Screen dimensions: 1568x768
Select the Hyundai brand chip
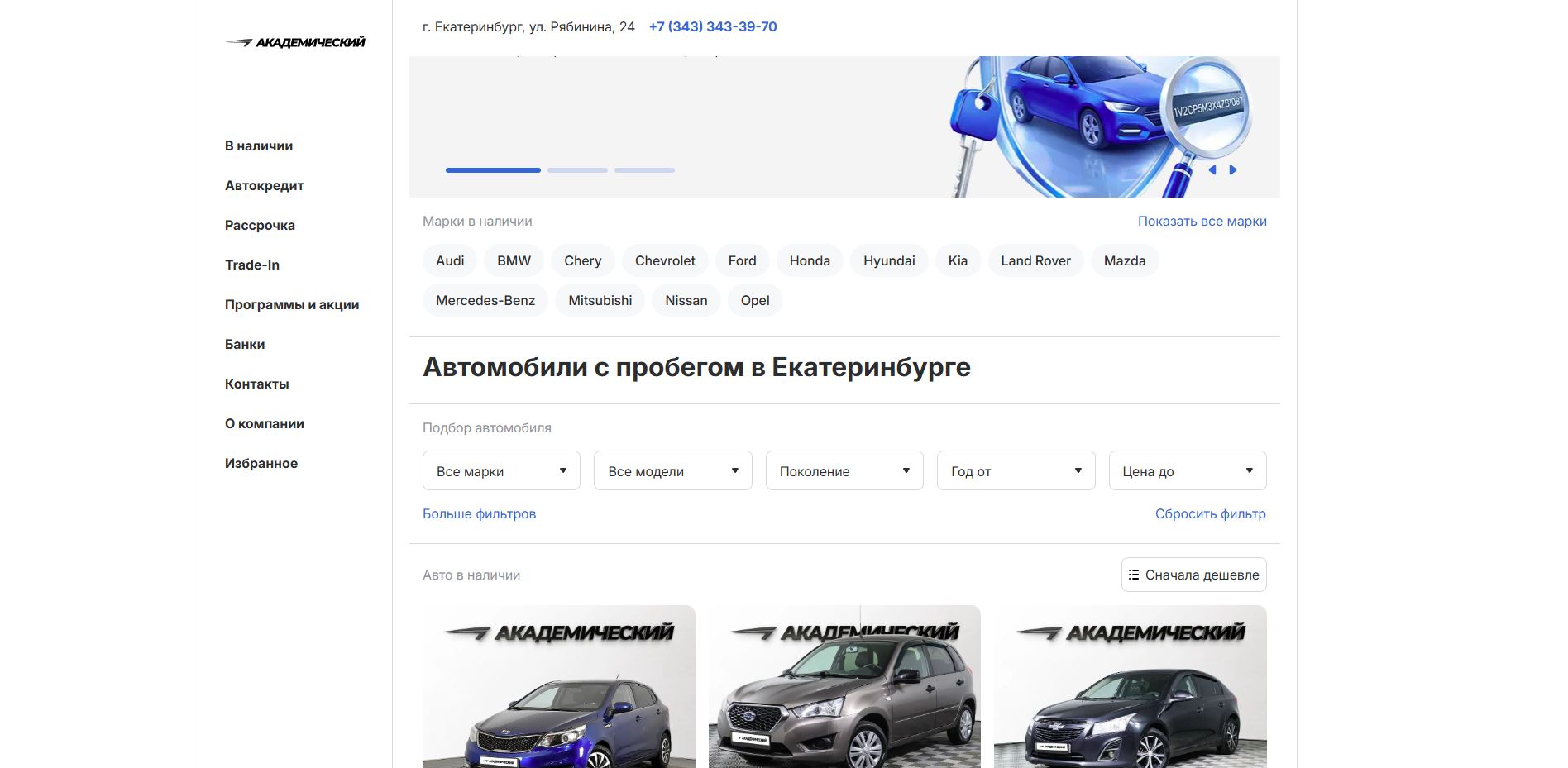click(x=889, y=260)
